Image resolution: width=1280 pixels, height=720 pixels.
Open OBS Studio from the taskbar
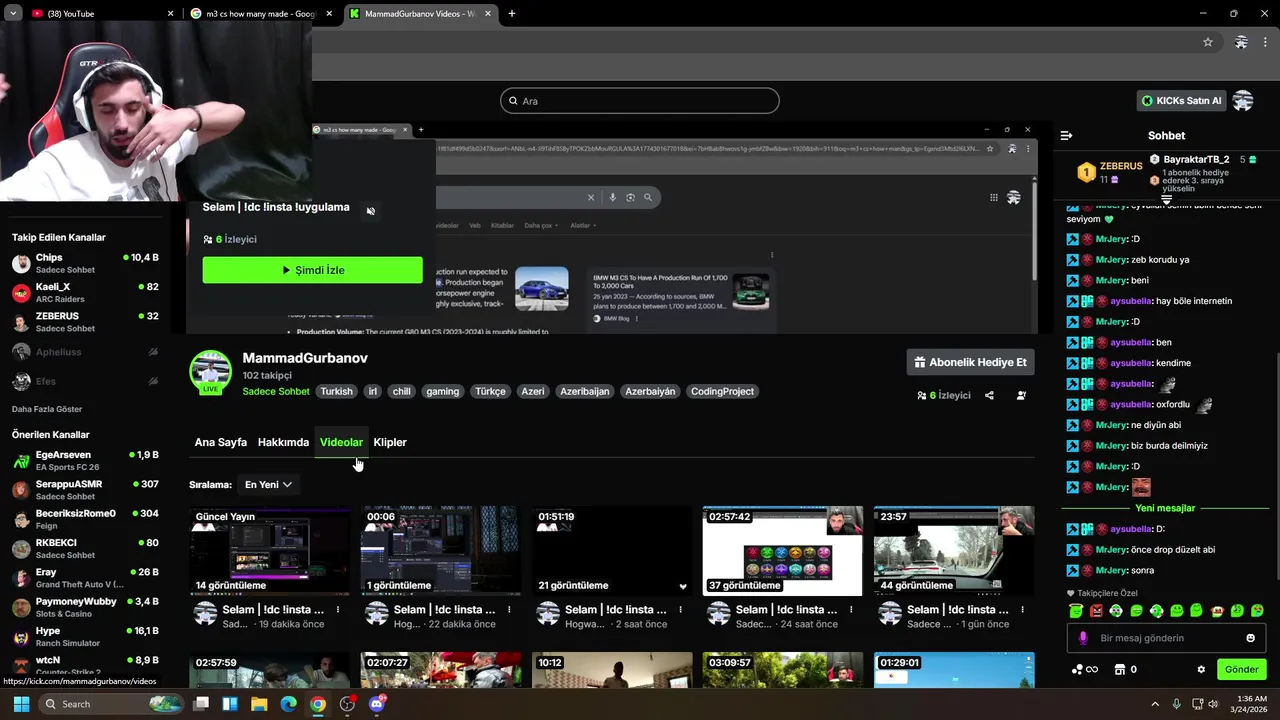[x=347, y=704]
